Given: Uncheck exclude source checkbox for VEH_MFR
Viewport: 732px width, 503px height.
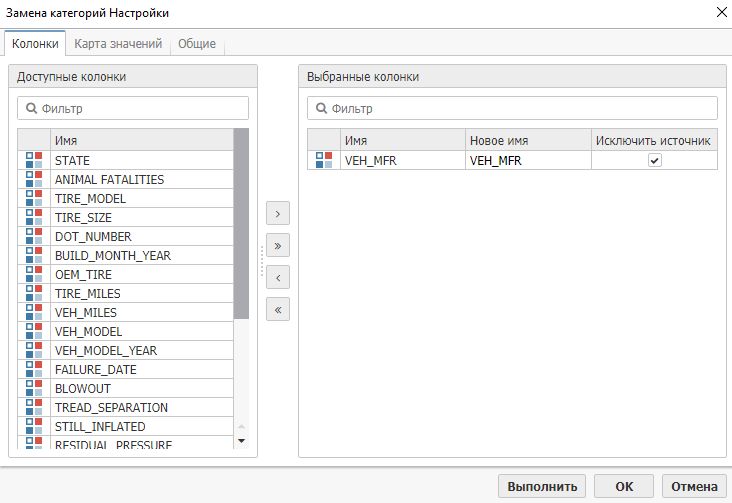Looking at the screenshot, I should click(655, 160).
